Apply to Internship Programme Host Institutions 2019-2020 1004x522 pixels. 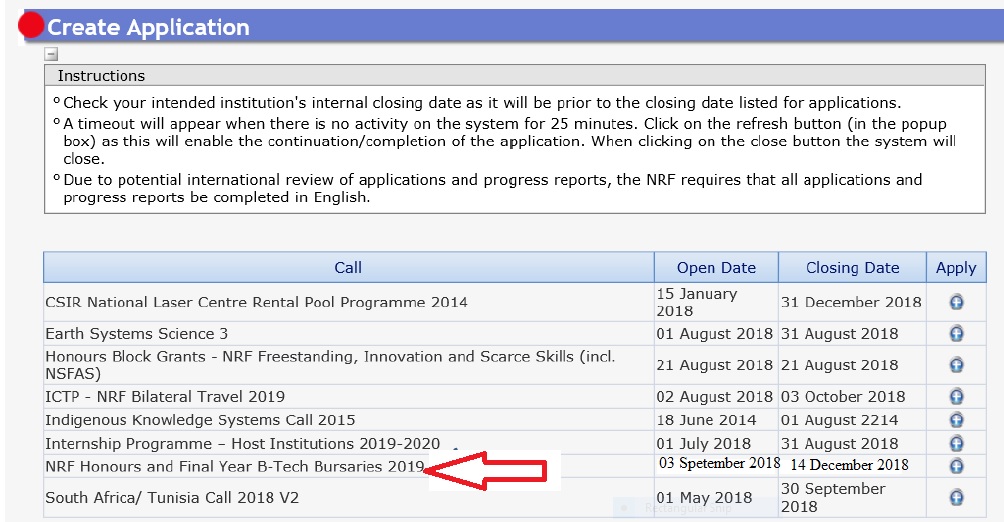tap(956, 444)
